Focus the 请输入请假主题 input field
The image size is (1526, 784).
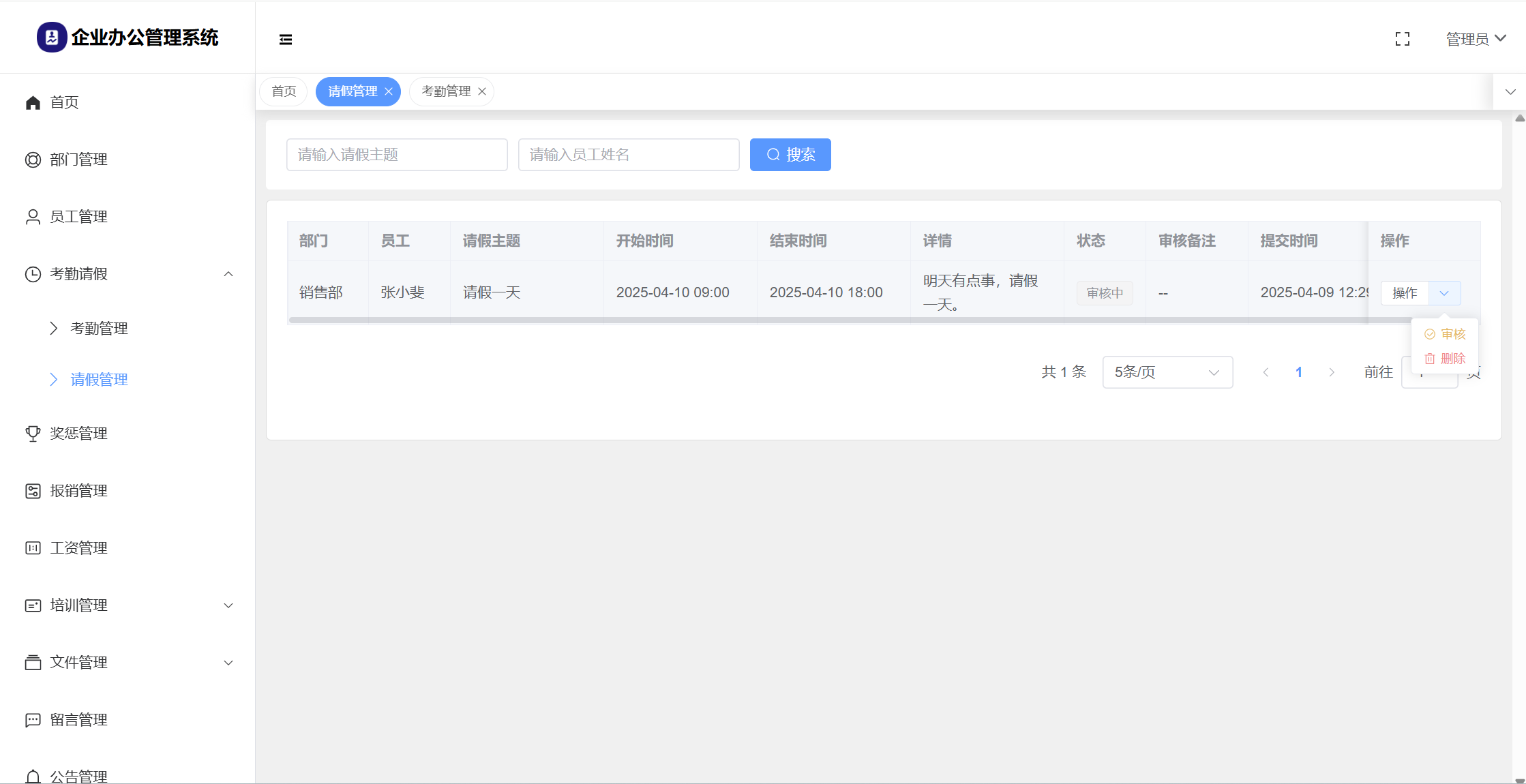click(x=397, y=155)
